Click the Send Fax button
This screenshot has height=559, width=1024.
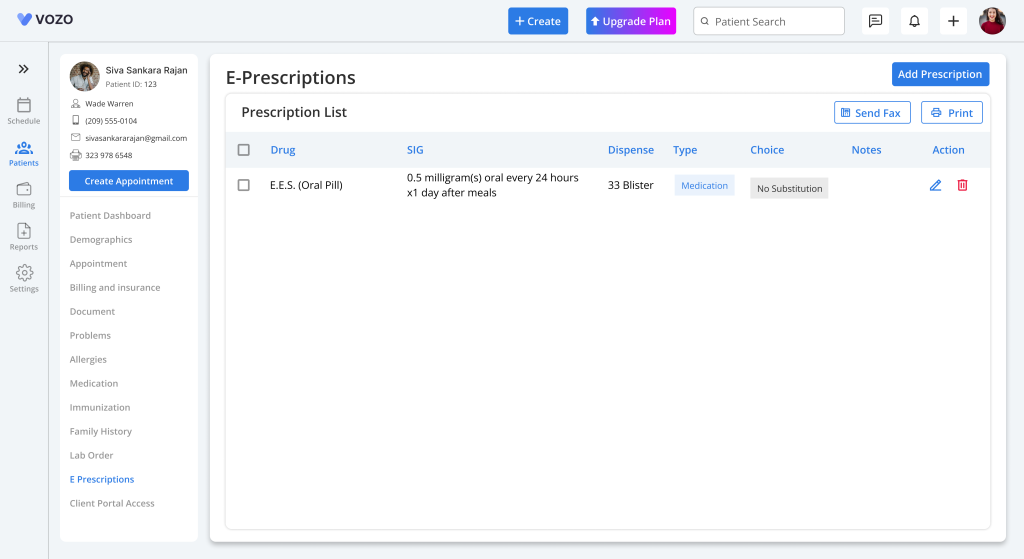tap(872, 113)
